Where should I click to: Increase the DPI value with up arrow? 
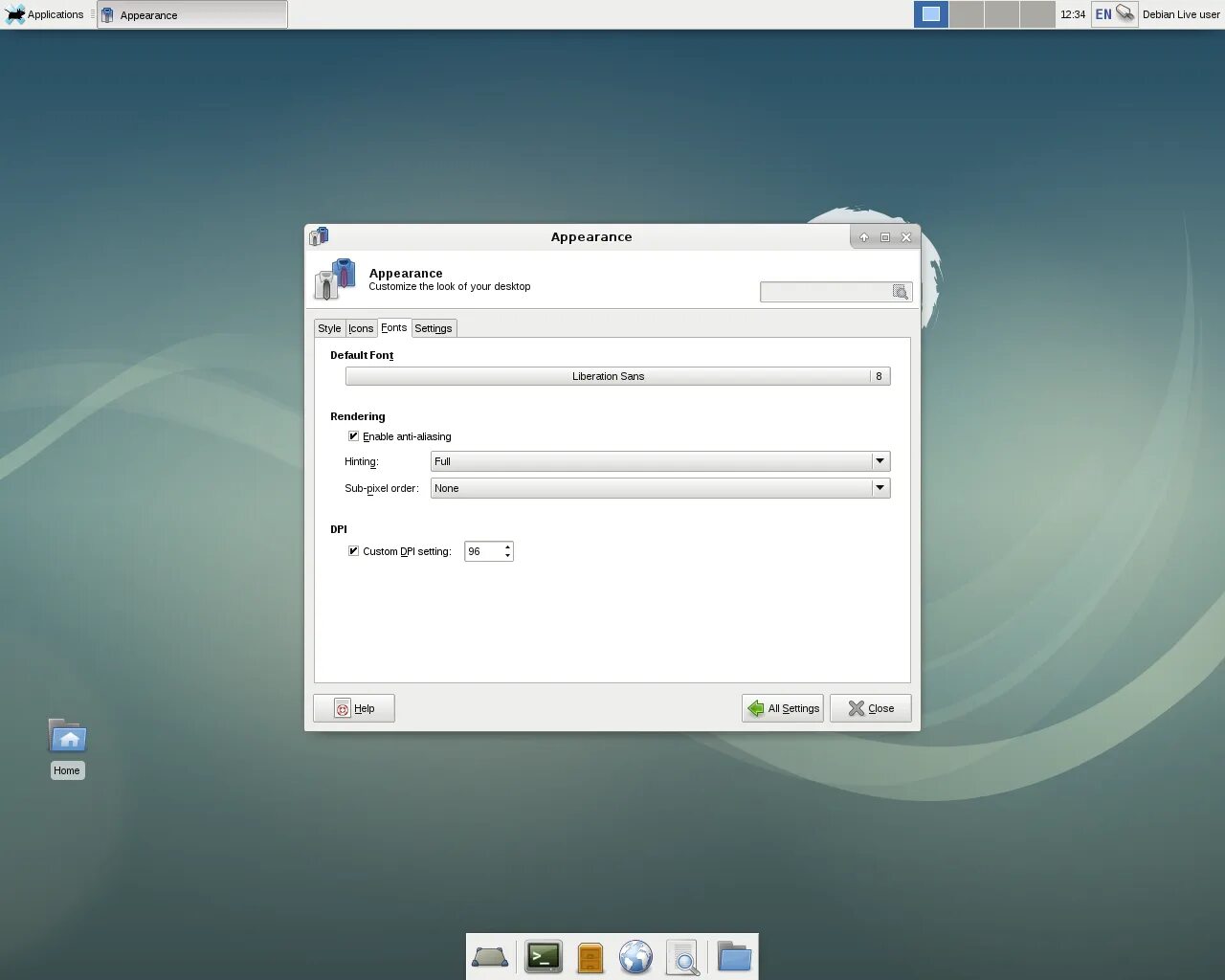pos(507,546)
